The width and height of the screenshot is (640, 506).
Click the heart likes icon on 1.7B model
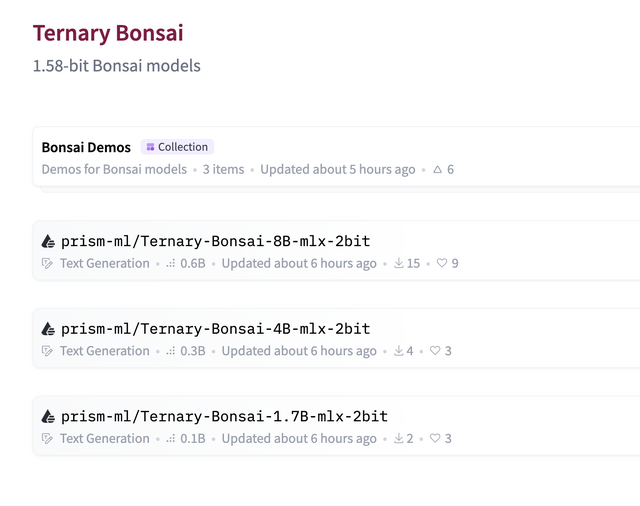435,439
